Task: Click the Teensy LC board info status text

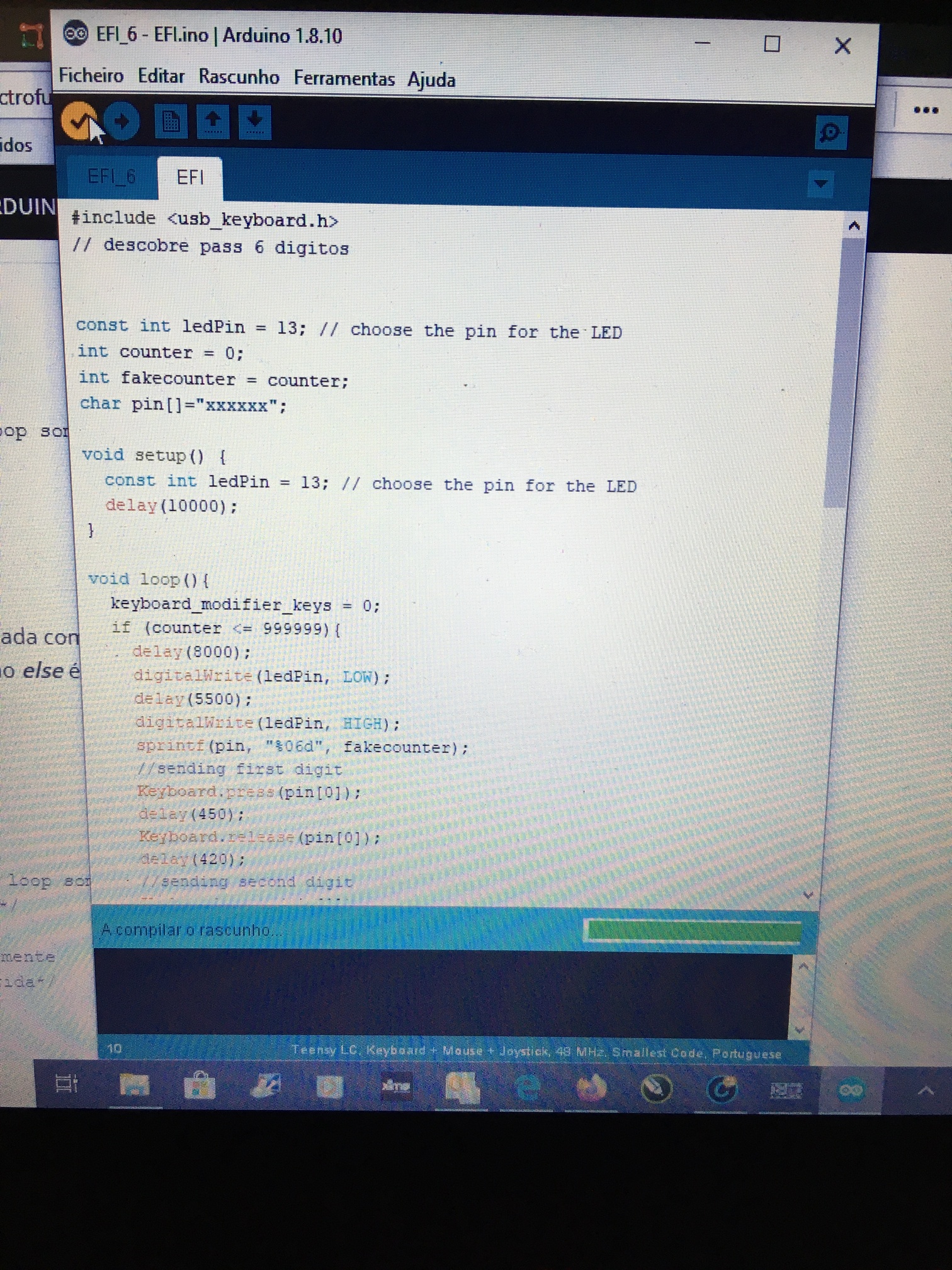Action: pyautogui.click(x=536, y=1052)
